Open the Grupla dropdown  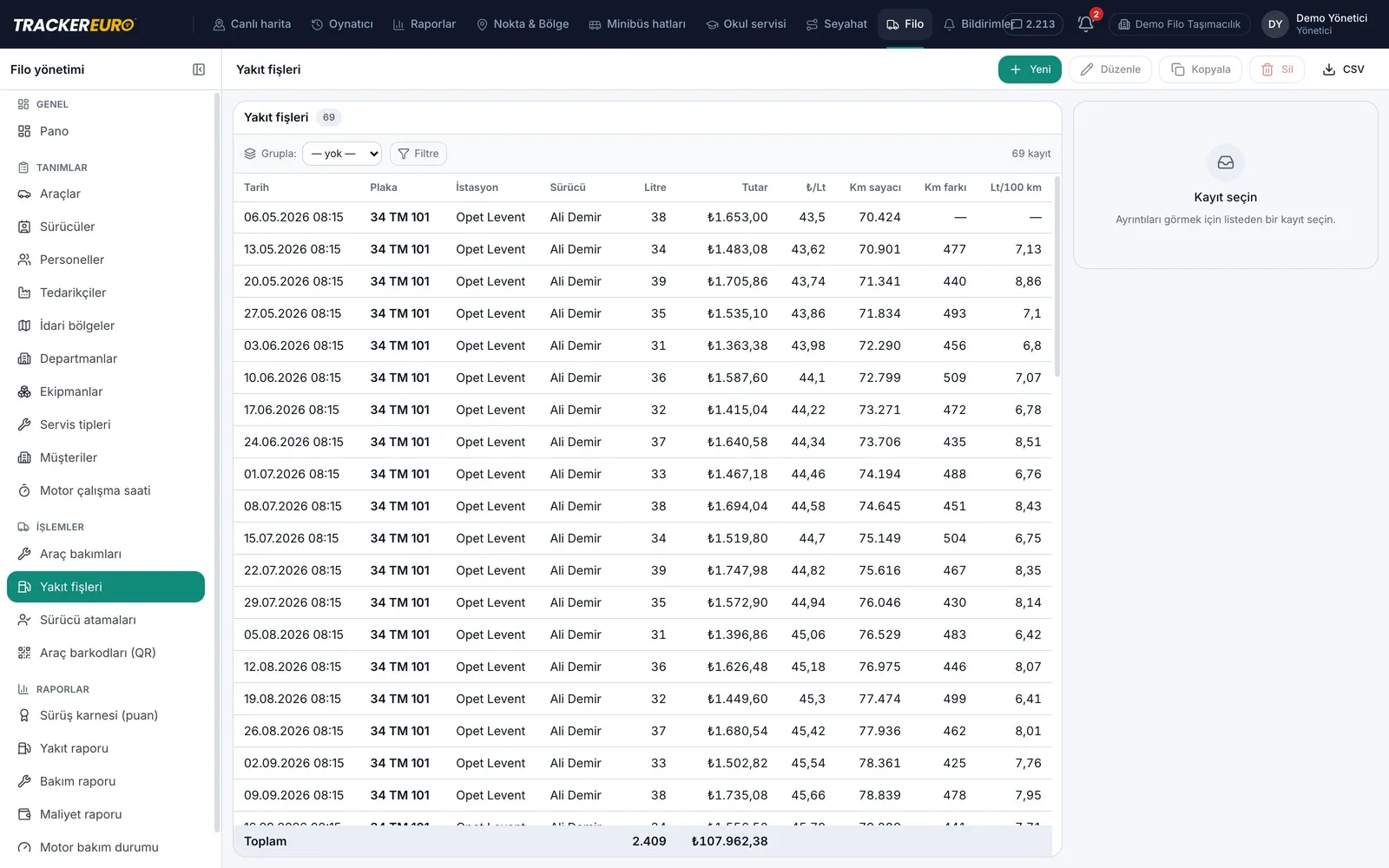pyautogui.click(x=342, y=154)
